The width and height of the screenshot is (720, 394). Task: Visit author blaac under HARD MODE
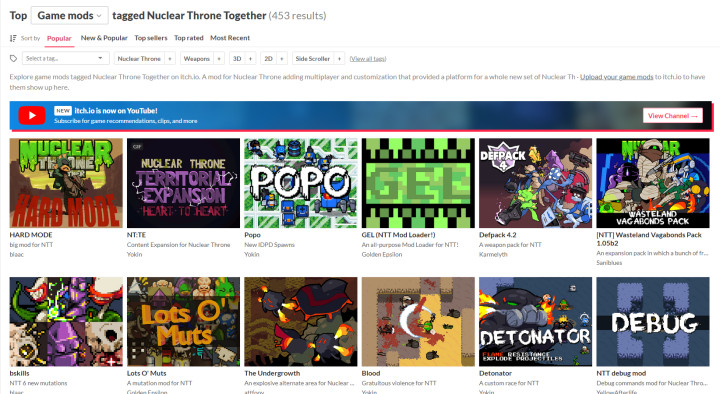[x=17, y=254]
